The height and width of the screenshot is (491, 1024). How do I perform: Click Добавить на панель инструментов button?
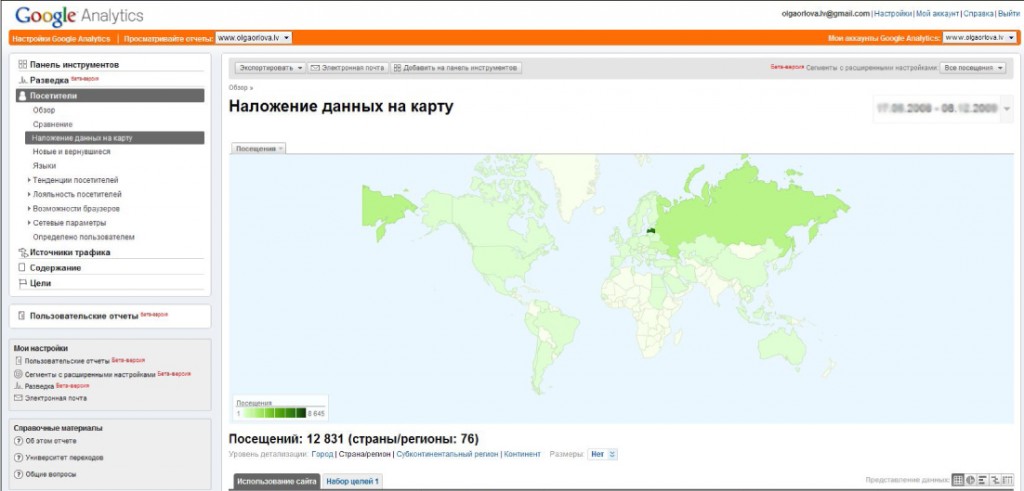(456, 68)
